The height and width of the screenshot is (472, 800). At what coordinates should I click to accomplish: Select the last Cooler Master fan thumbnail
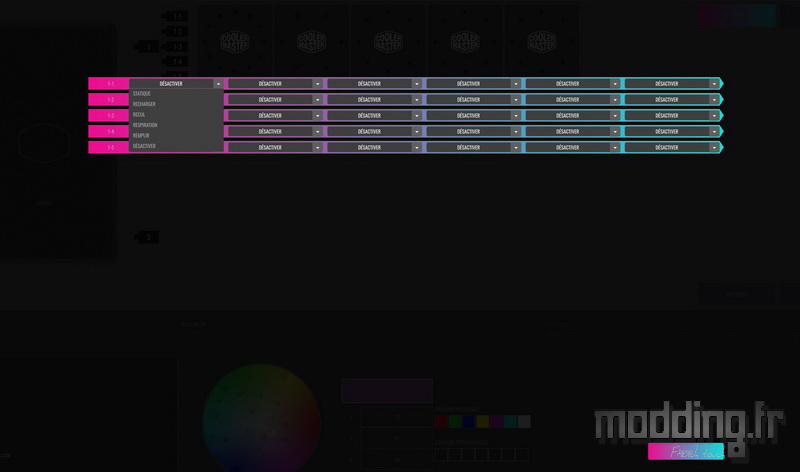(542, 41)
